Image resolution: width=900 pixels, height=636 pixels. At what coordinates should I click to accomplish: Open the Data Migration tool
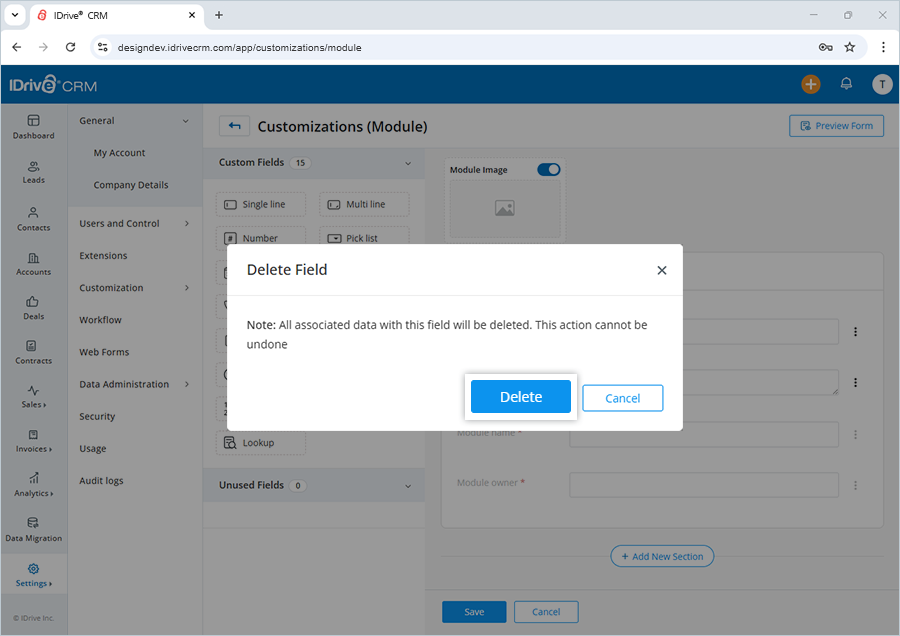click(33, 528)
